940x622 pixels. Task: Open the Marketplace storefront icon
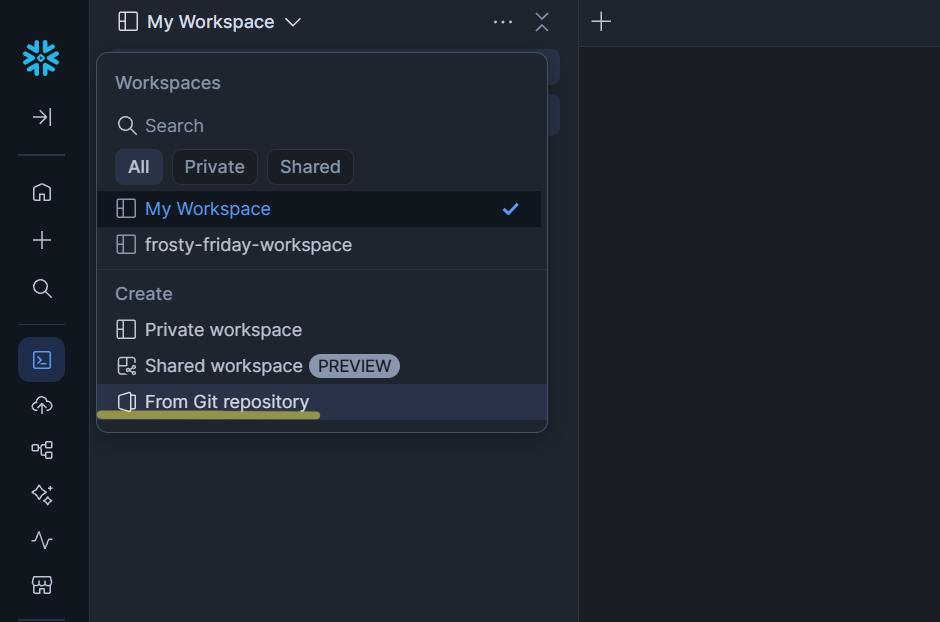[41, 585]
